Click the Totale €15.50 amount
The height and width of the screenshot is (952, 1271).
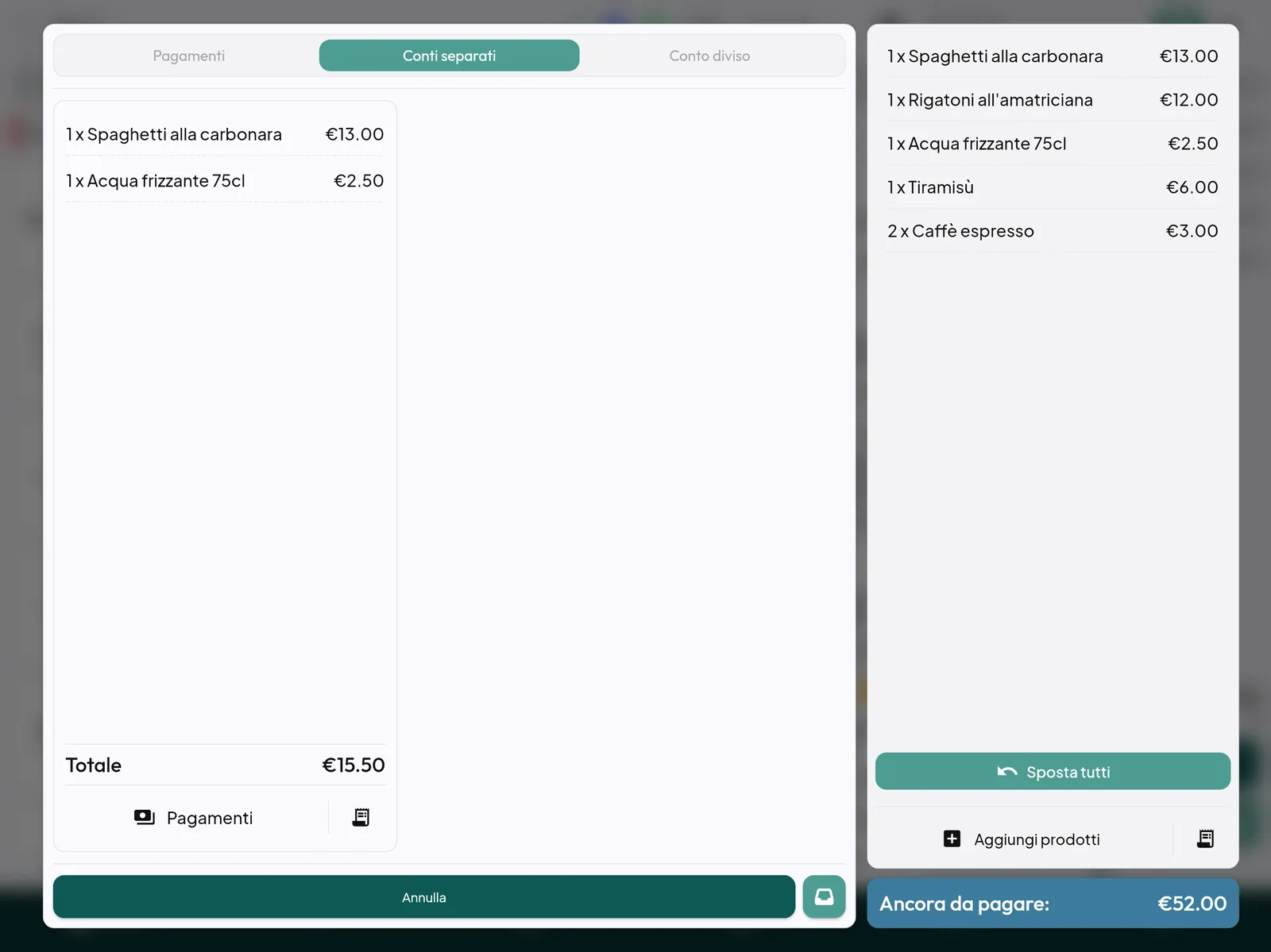[x=353, y=765]
